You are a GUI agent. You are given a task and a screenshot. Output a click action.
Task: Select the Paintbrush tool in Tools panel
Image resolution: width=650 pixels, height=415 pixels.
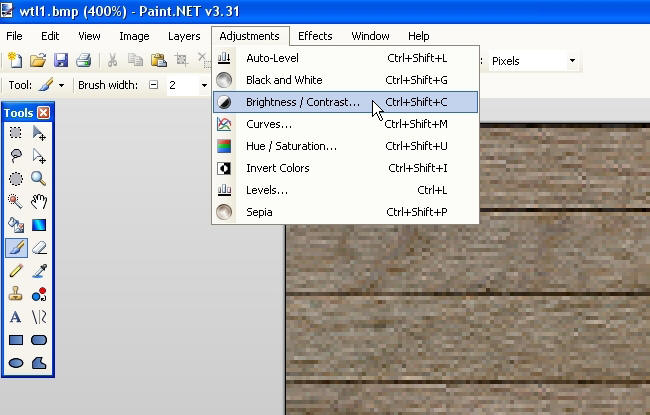coord(16,248)
